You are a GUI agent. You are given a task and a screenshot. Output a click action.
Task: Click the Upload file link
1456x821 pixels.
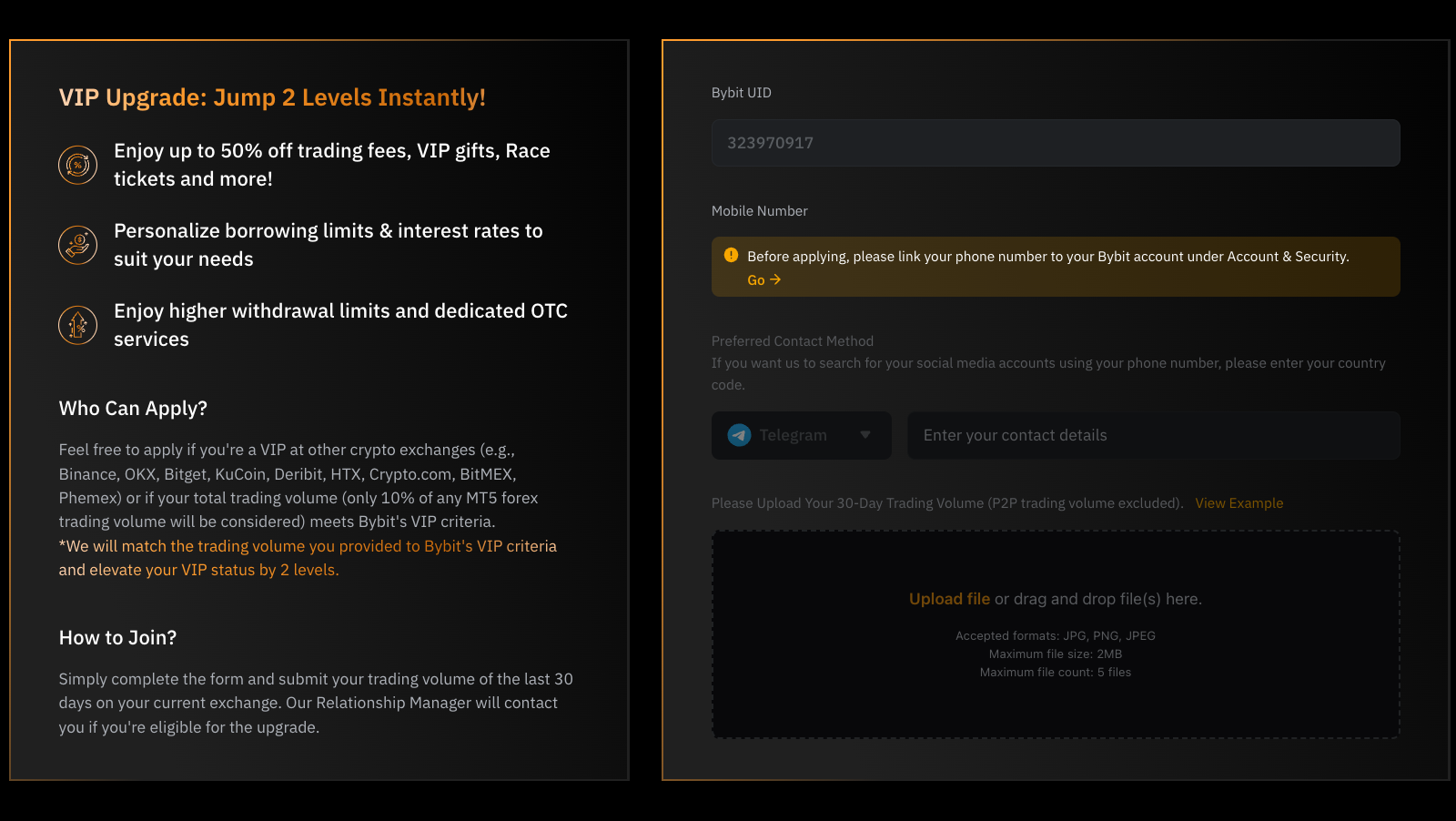[949, 599]
